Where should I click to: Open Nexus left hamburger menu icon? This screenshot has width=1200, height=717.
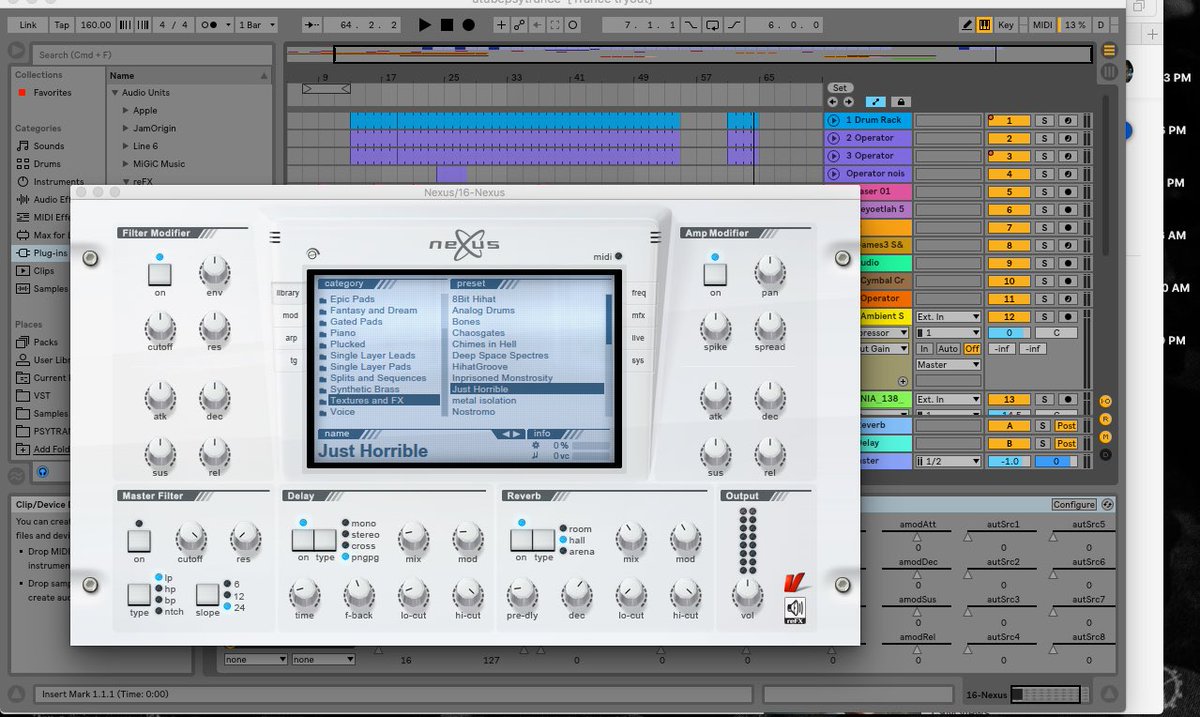coord(275,237)
